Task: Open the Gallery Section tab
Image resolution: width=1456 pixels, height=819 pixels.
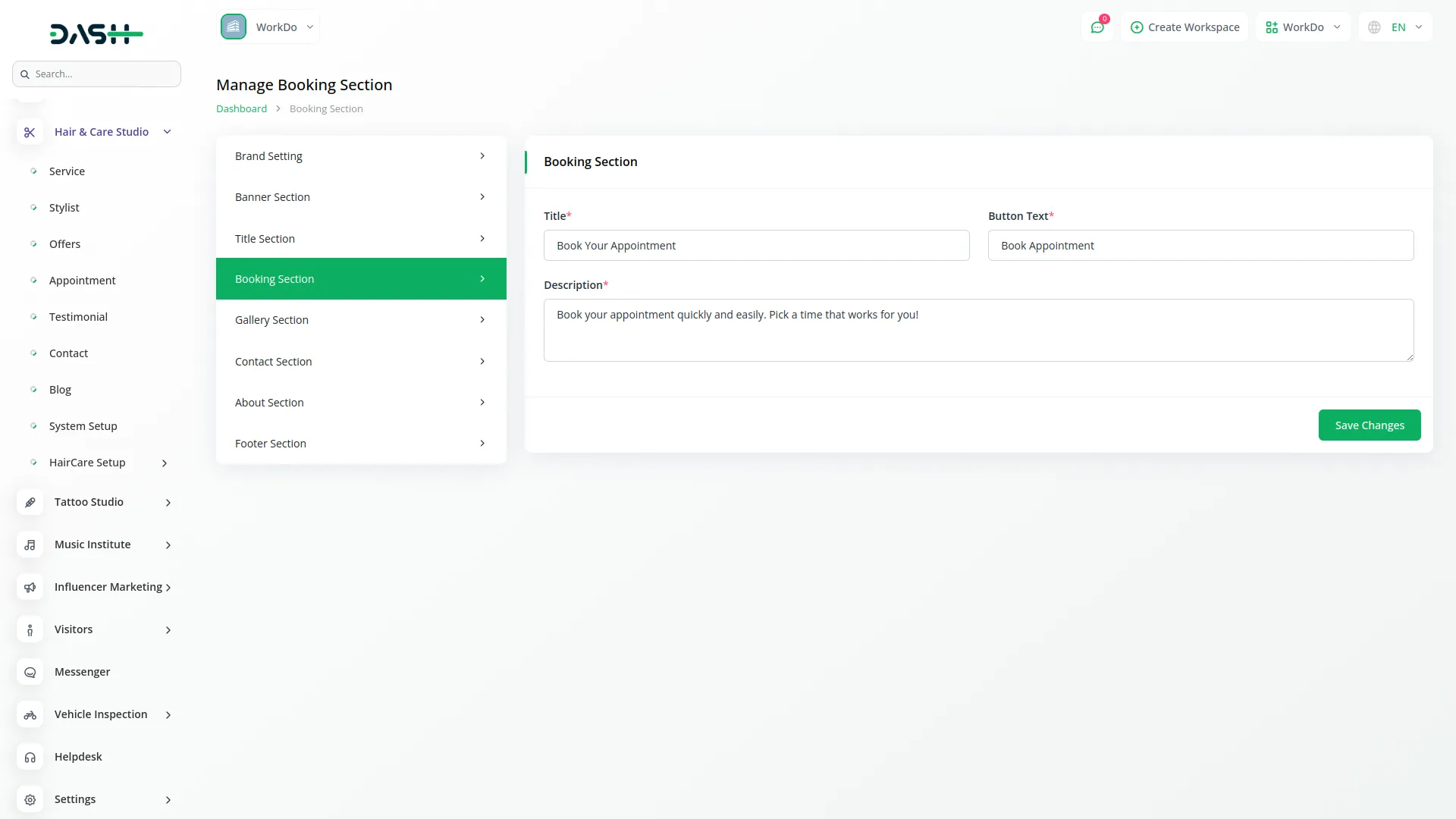Action: click(x=361, y=320)
